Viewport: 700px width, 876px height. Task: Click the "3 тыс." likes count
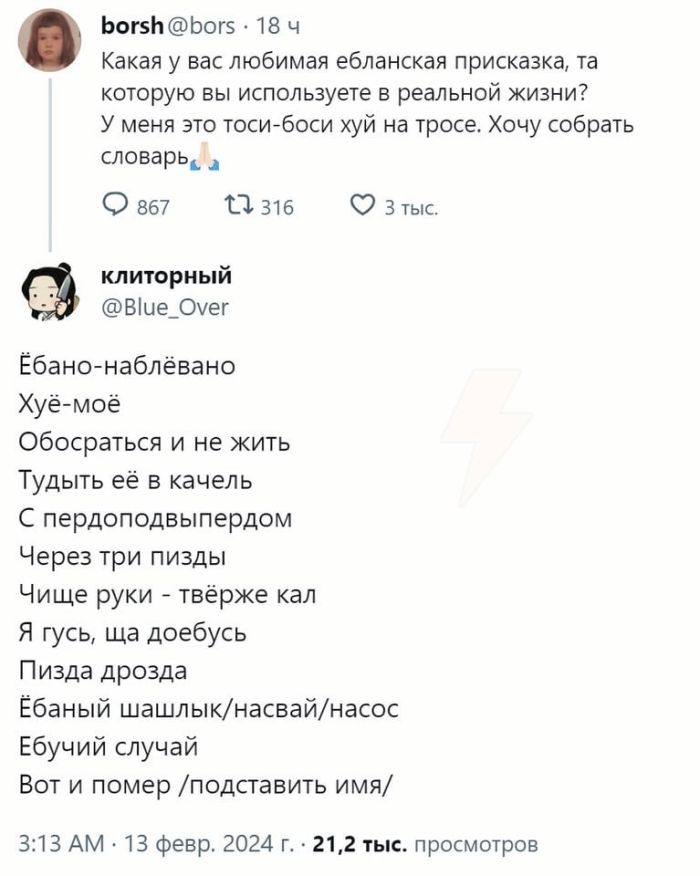tap(412, 208)
